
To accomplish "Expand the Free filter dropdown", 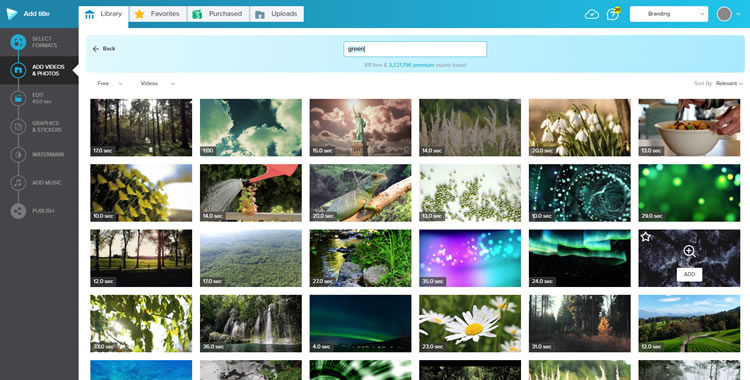I will click(x=110, y=83).
